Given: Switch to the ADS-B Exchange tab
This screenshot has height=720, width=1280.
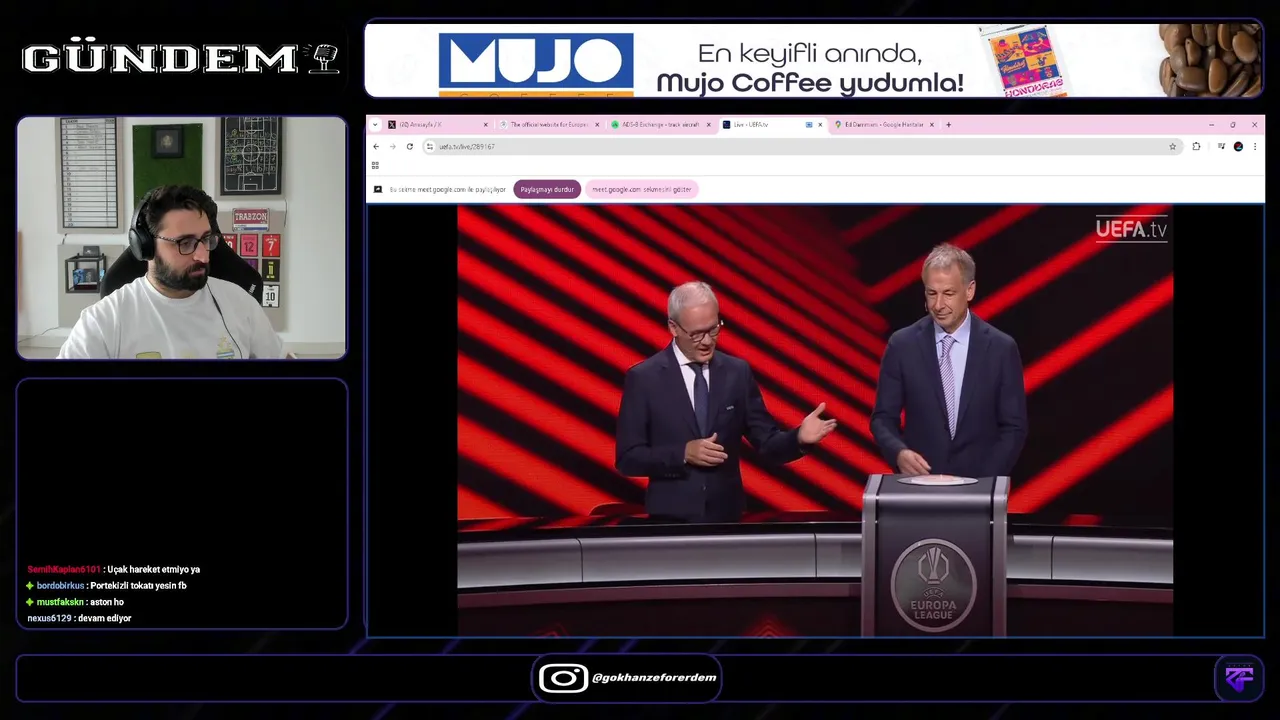Looking at the screenshot, I should tap(660, 125).
